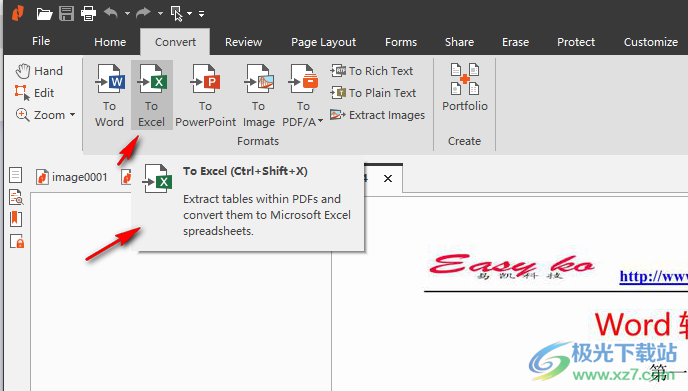Click the Save disk icon

(66, 14)
